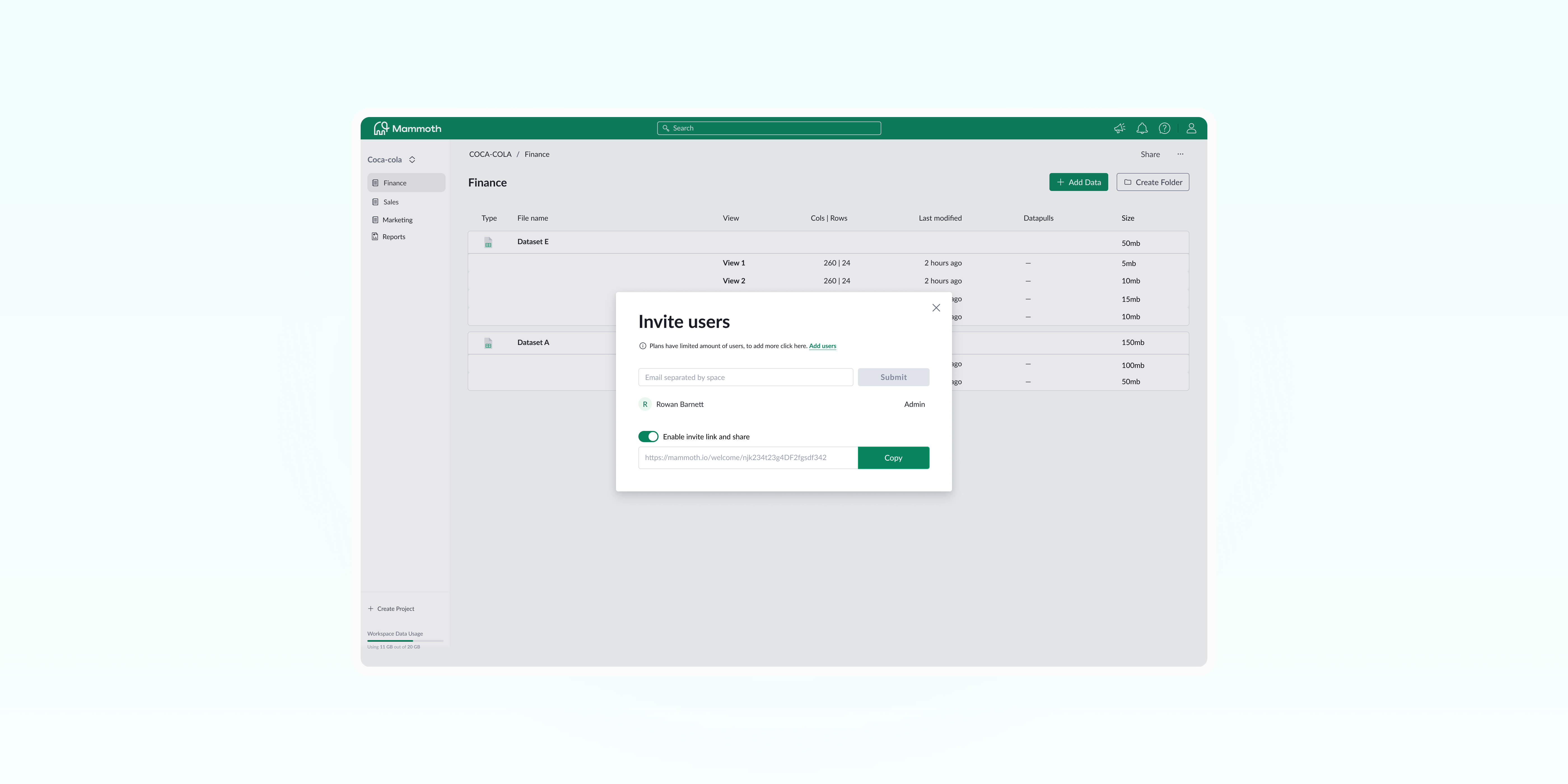The image size is (1568, 784).
Task: Open View 1 of Dataset E
Action: pyautogui.click(x=734, y=263)
